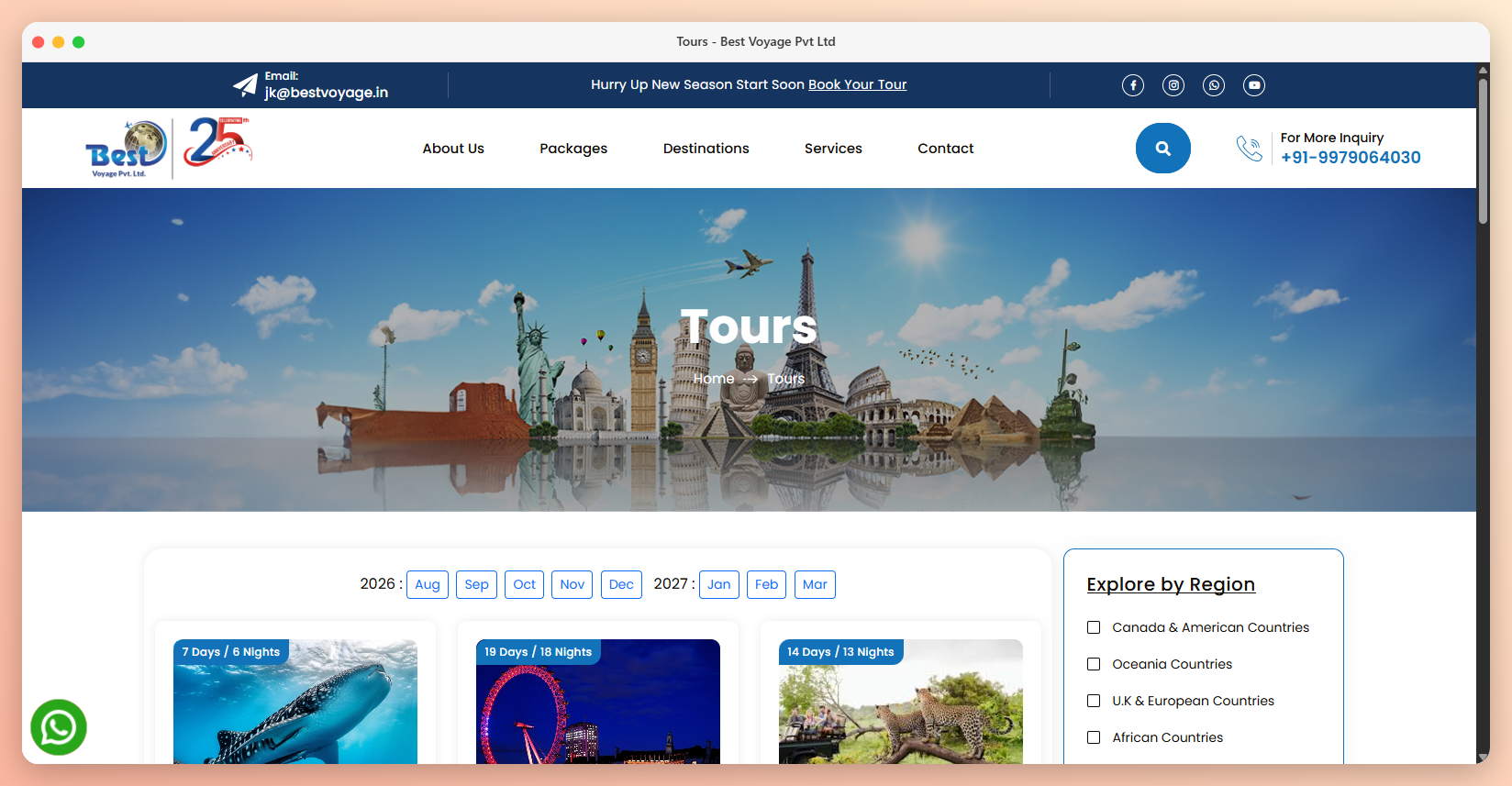
Task: Open the floating green WhatsApp chat button
Action: (x=59, y=727)
